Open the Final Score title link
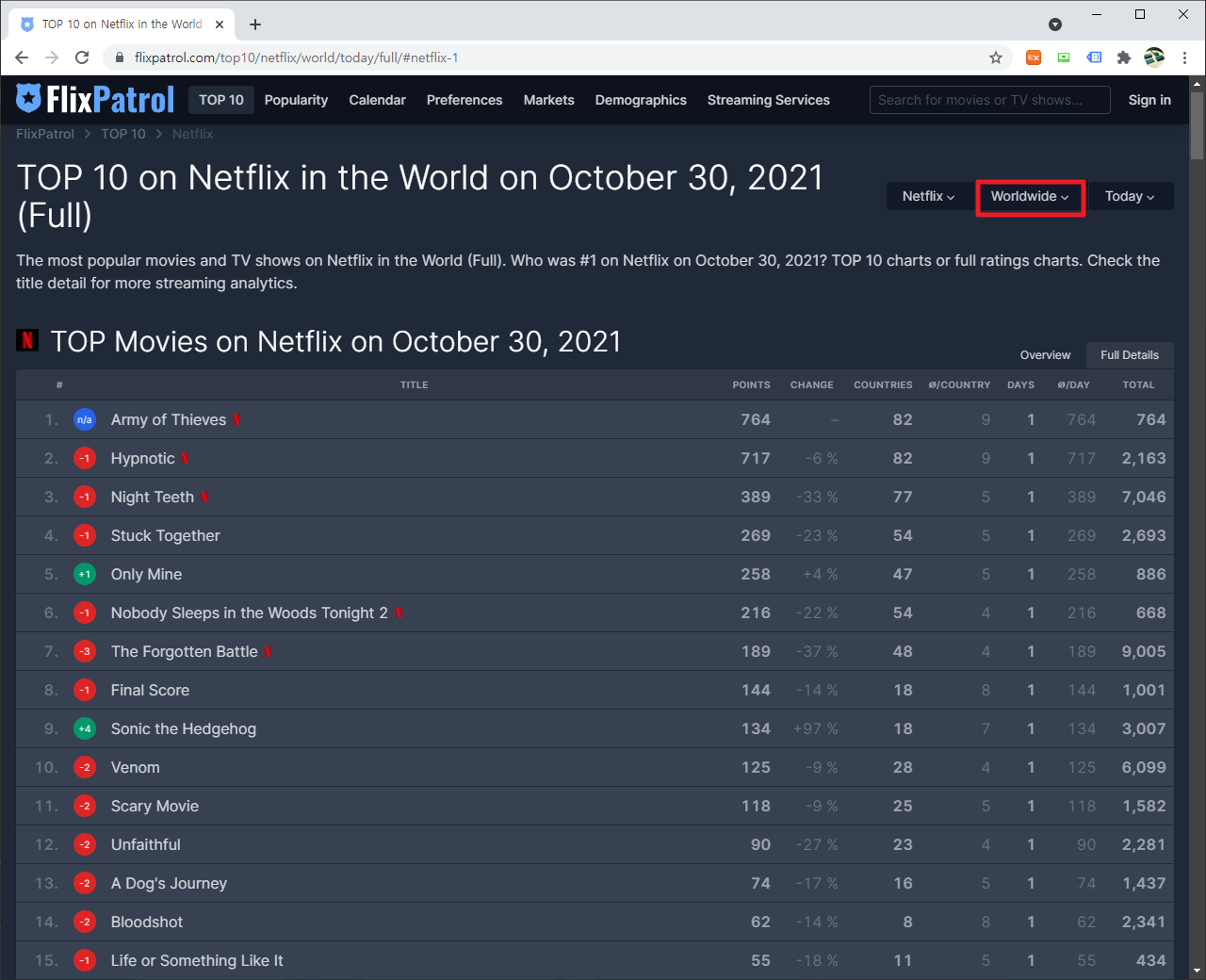 [150, 690]
